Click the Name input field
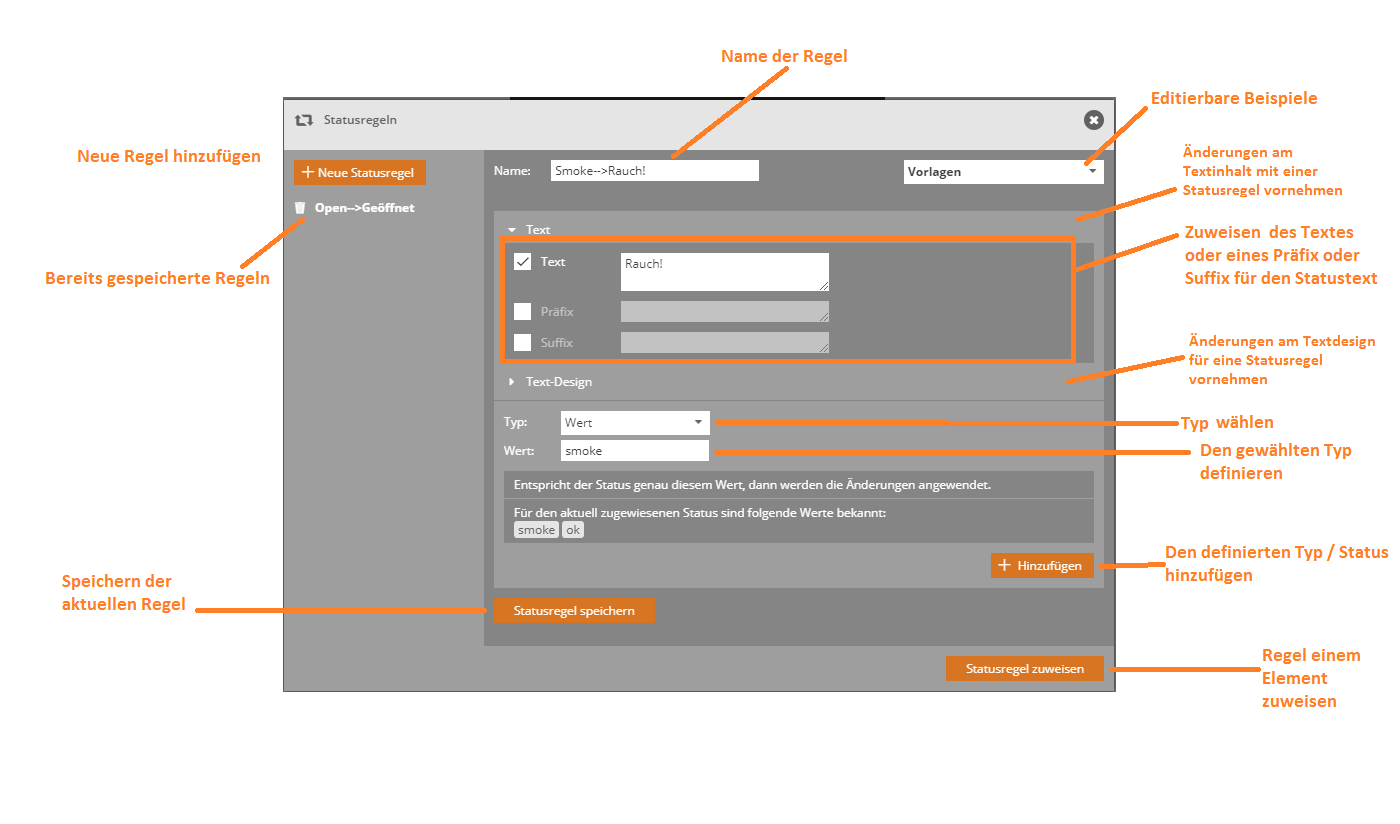The height and width of the screenshot is (824, 1400). coord(654,171)
